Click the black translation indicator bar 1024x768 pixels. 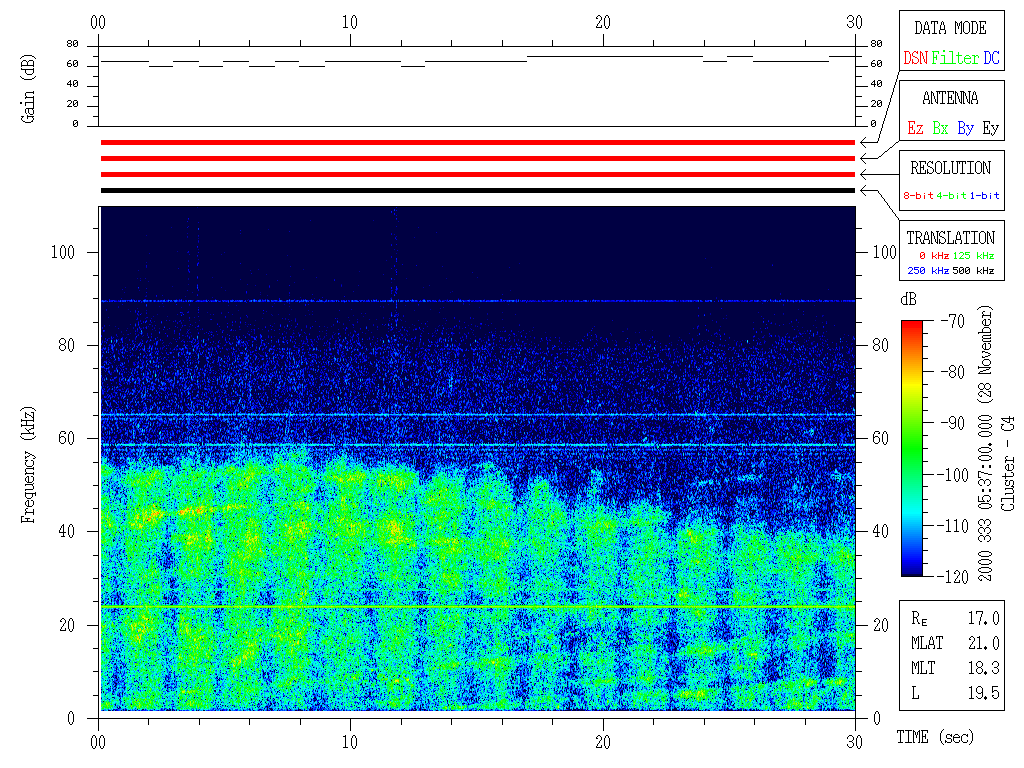click(x=477, y=190)
